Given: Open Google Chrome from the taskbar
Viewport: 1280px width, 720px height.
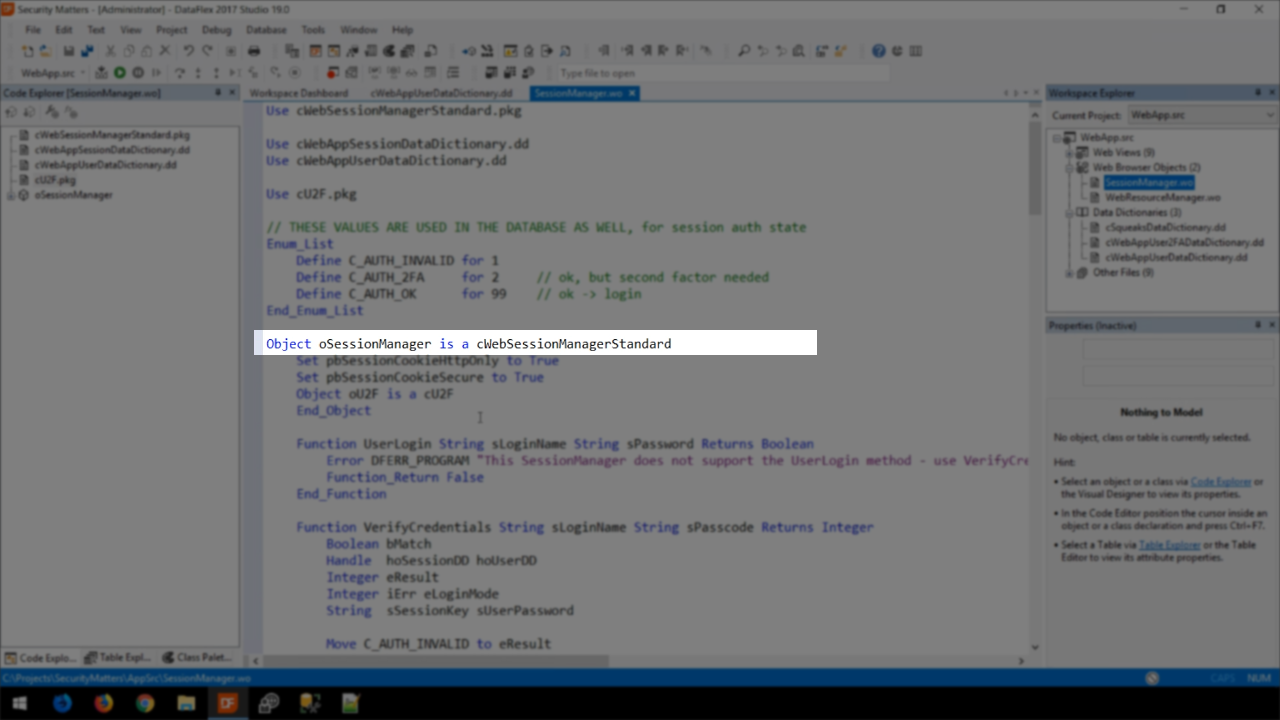Looking at the screenshot, I should [145, 703].
